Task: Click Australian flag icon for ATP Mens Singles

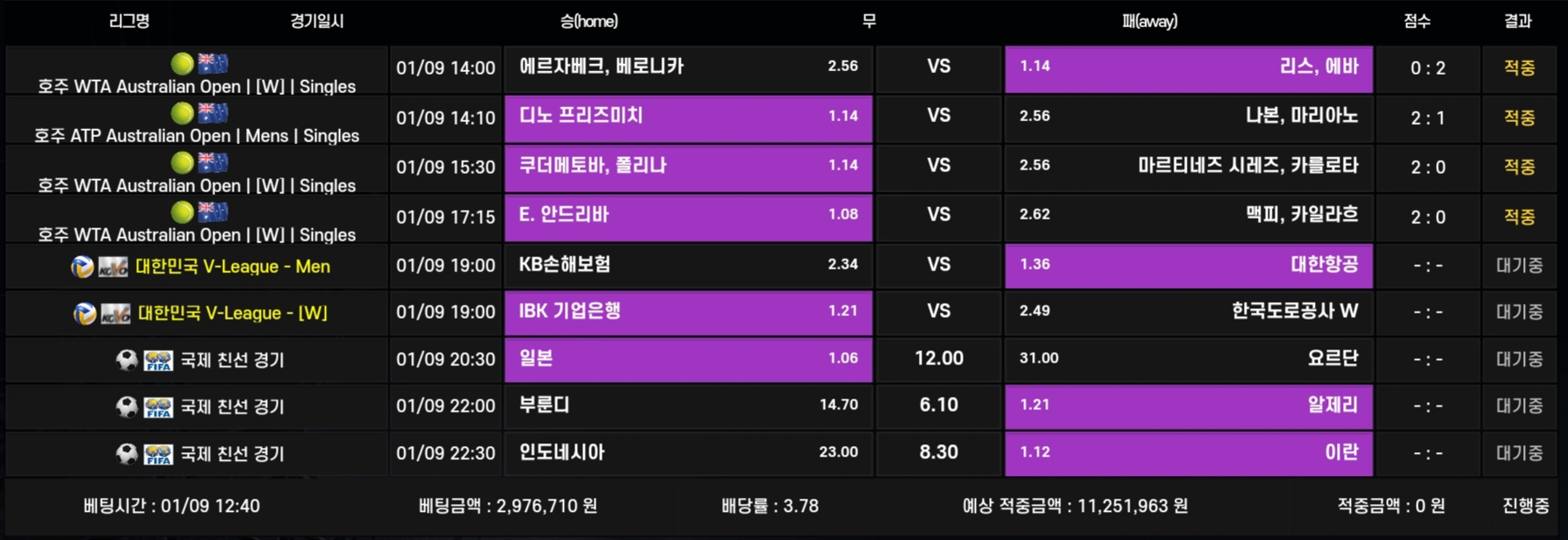Action: (x=213, y=112)
